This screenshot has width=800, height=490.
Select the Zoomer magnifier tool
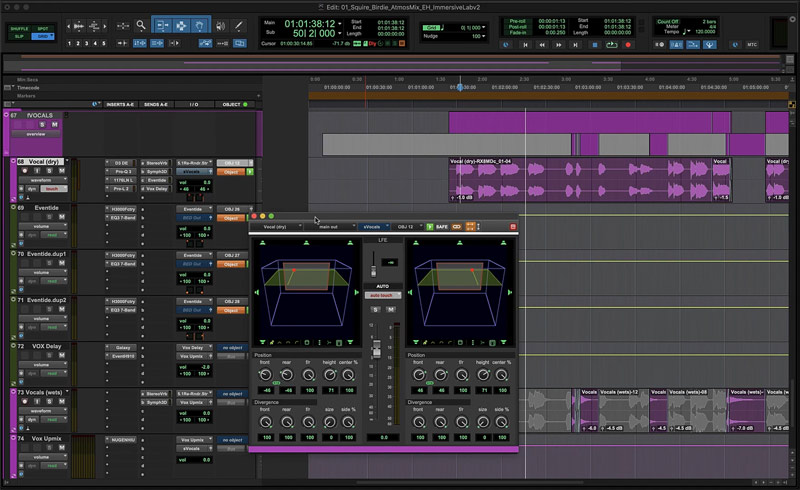(x=141, y=25)
